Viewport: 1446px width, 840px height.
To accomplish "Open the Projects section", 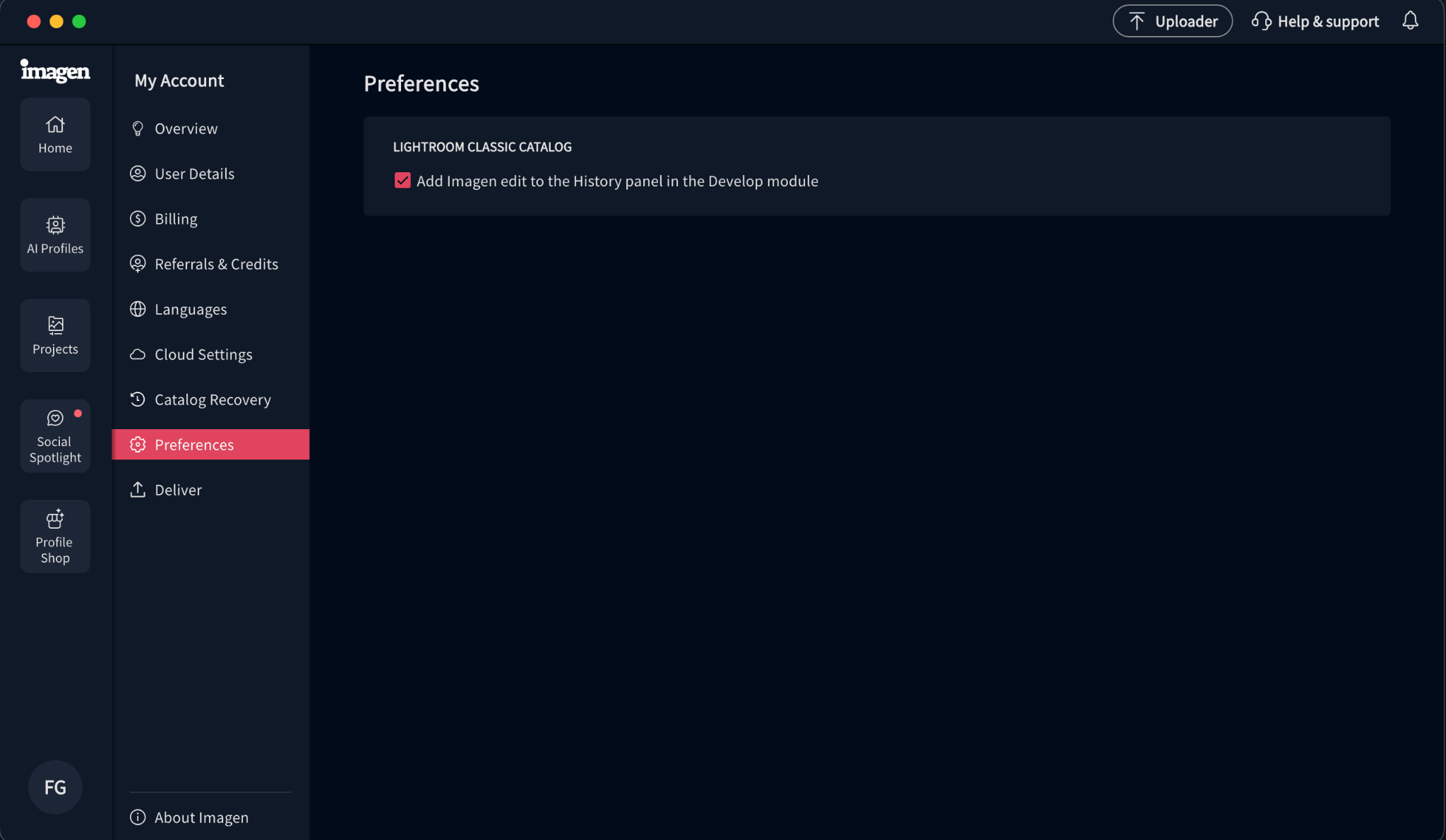I will [x=55, y=335].
